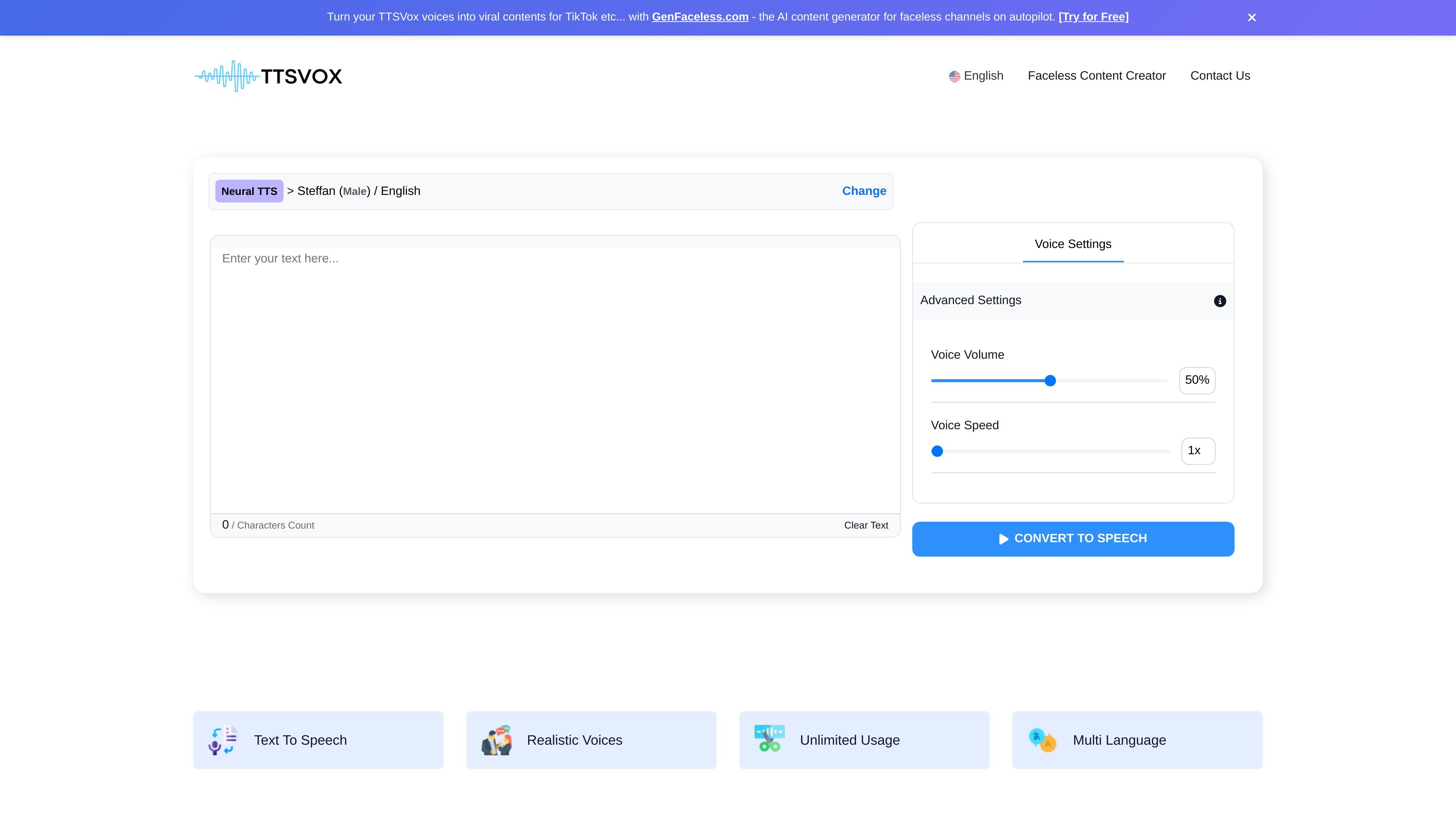The height and width of the screenshot is (819, 1456).
Task: Click the Unlimited Usage scissors icon
Action: pyautogui.click(x=769, y=739)
